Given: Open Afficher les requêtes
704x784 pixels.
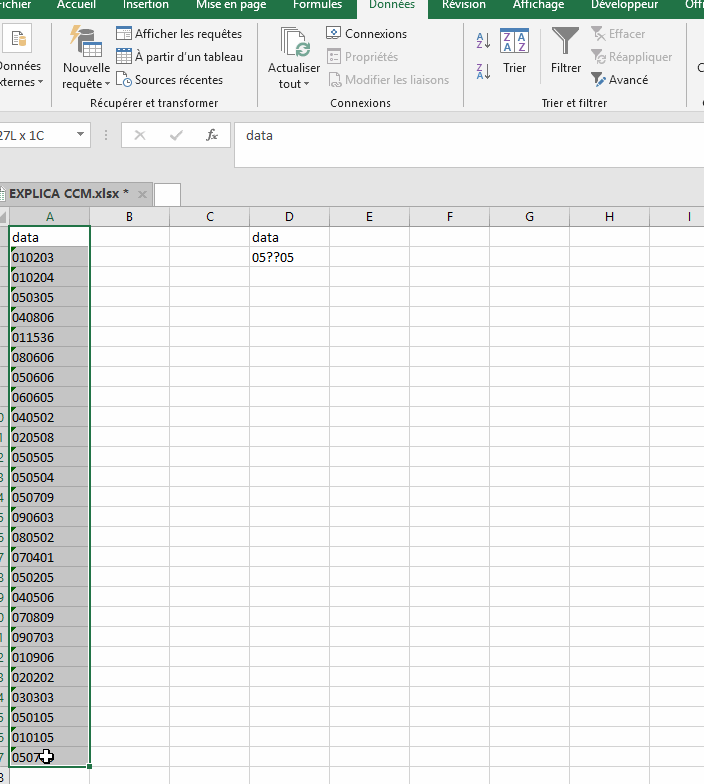Looking at the screenshot, I should [178, 34].
